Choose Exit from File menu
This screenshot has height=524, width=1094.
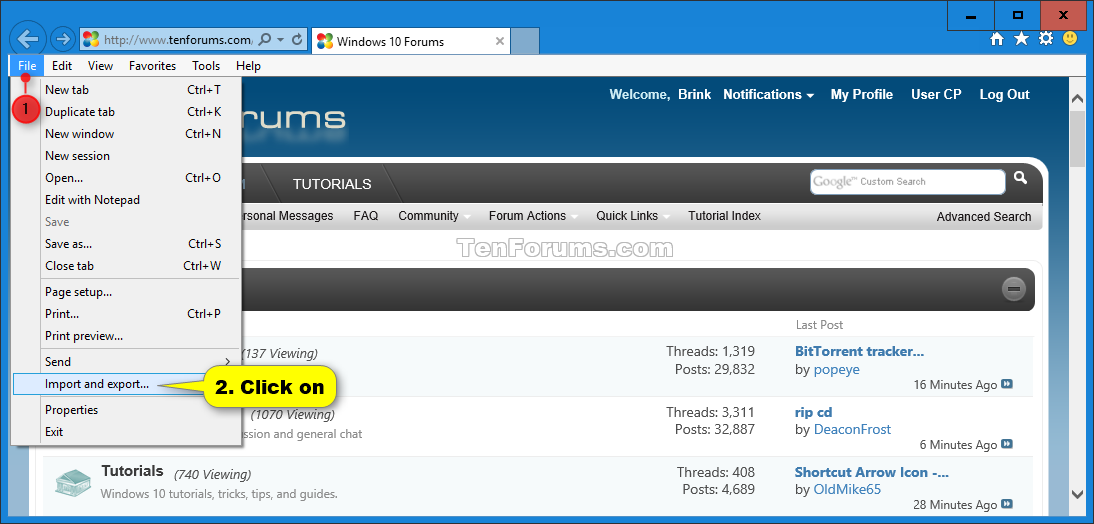pos(126,432)
